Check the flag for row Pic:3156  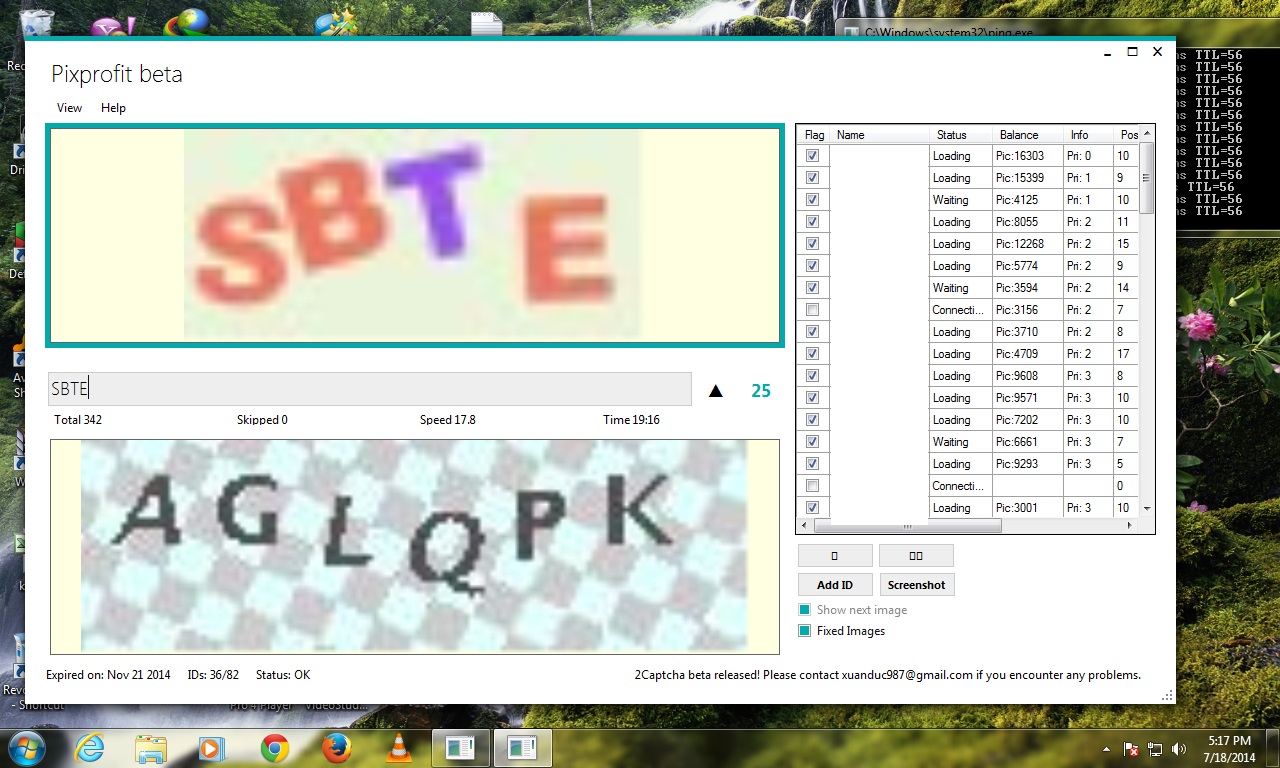click(812, 310)
